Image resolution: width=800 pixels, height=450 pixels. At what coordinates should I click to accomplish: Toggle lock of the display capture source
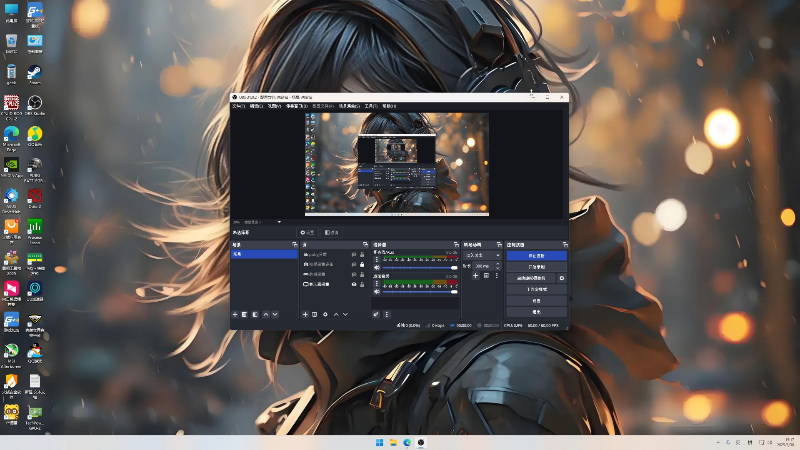(362, 284)
